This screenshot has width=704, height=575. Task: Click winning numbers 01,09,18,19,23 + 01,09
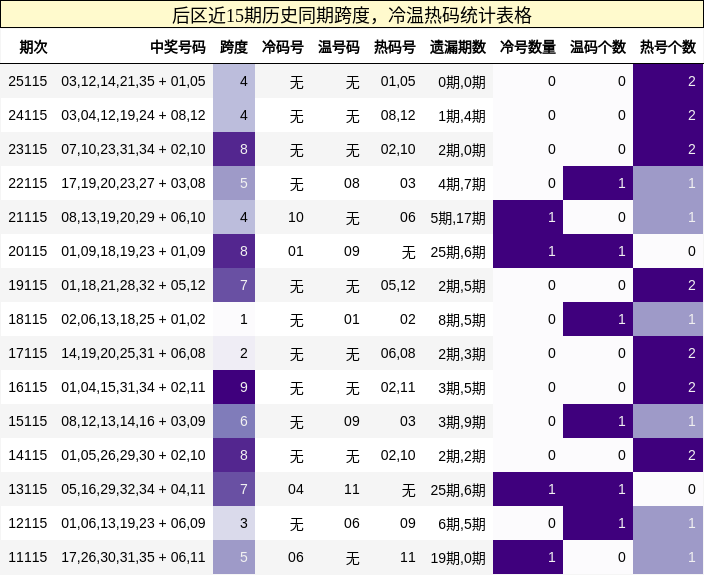pos(133,251)
